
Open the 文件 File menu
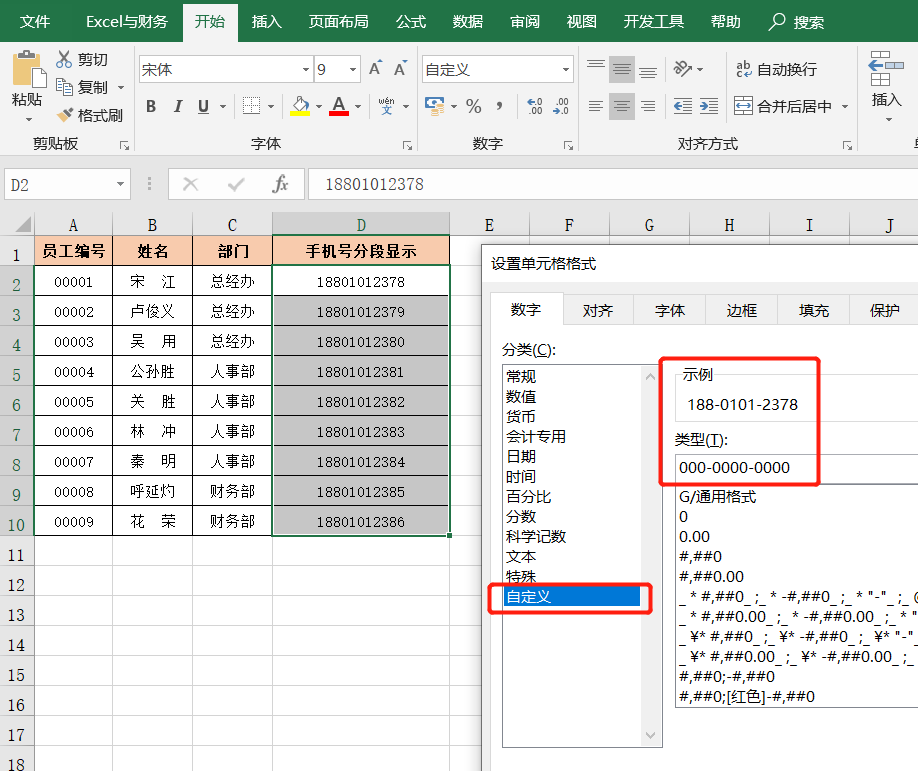pyautogui.click(x=35, y=22)
